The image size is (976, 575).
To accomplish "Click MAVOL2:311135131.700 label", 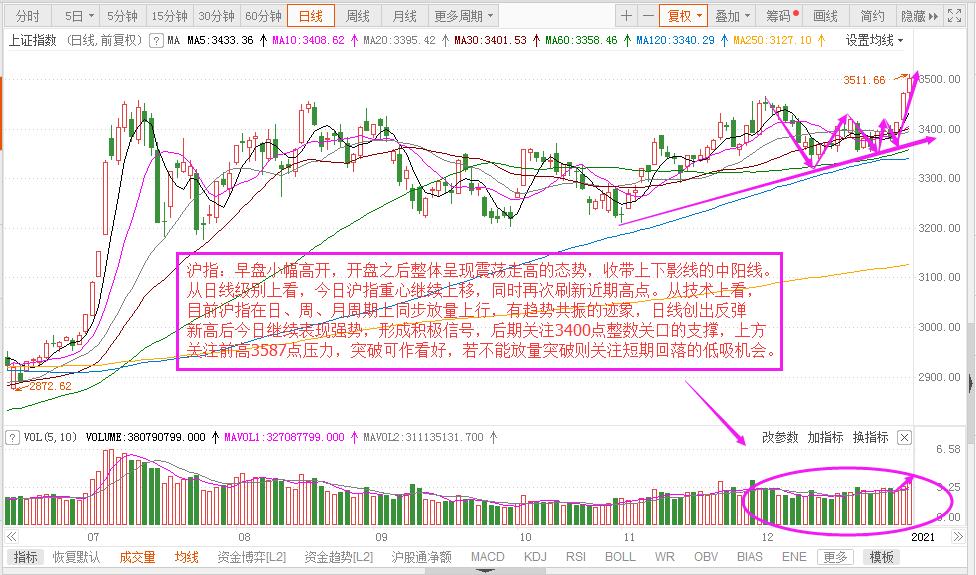I will tap(423, 437).
